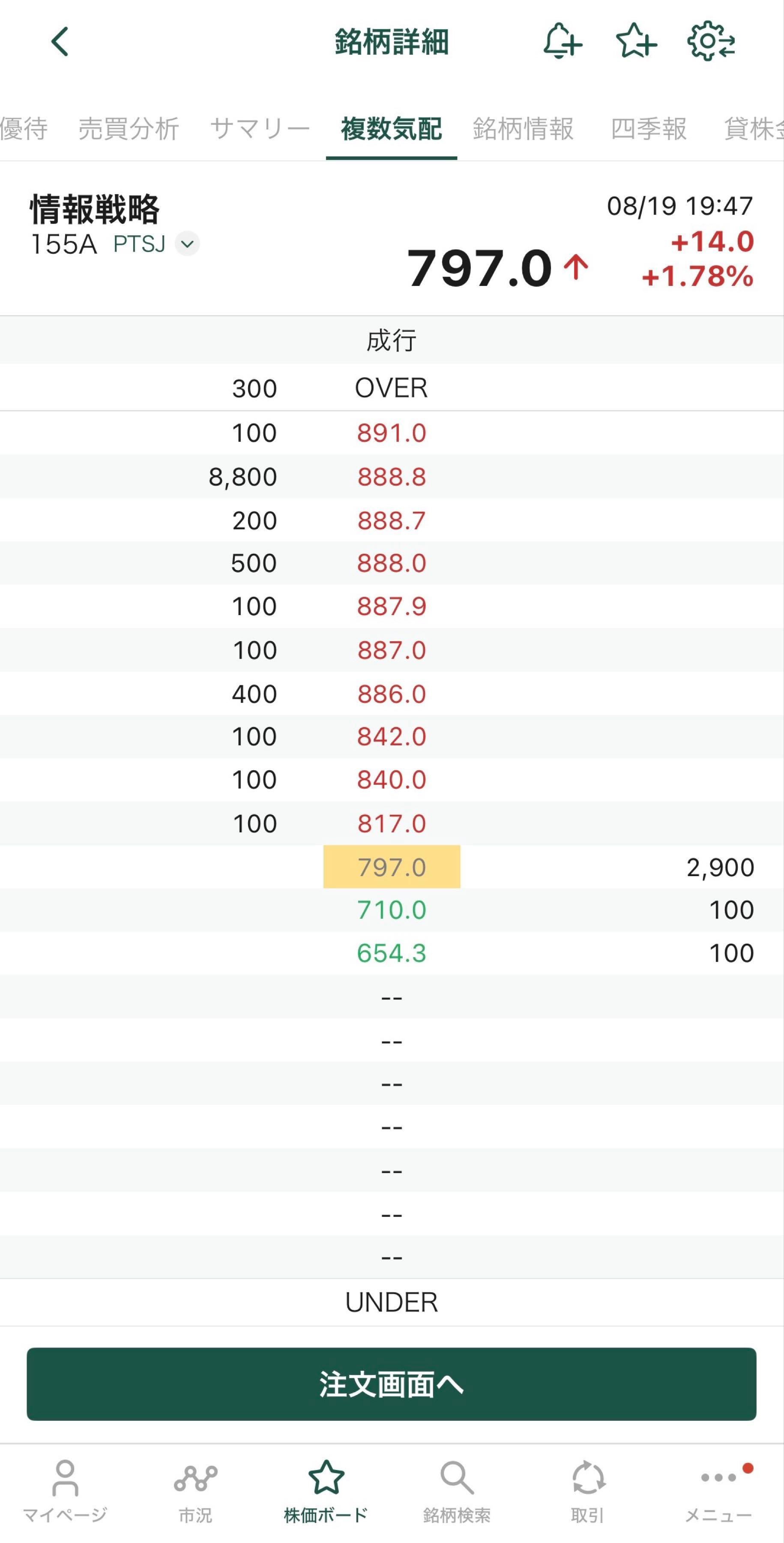This screenshot has width=784, height=1543.
Task: Open display settings gear icon
Action: pyautogui.click(x=711, y=41)
